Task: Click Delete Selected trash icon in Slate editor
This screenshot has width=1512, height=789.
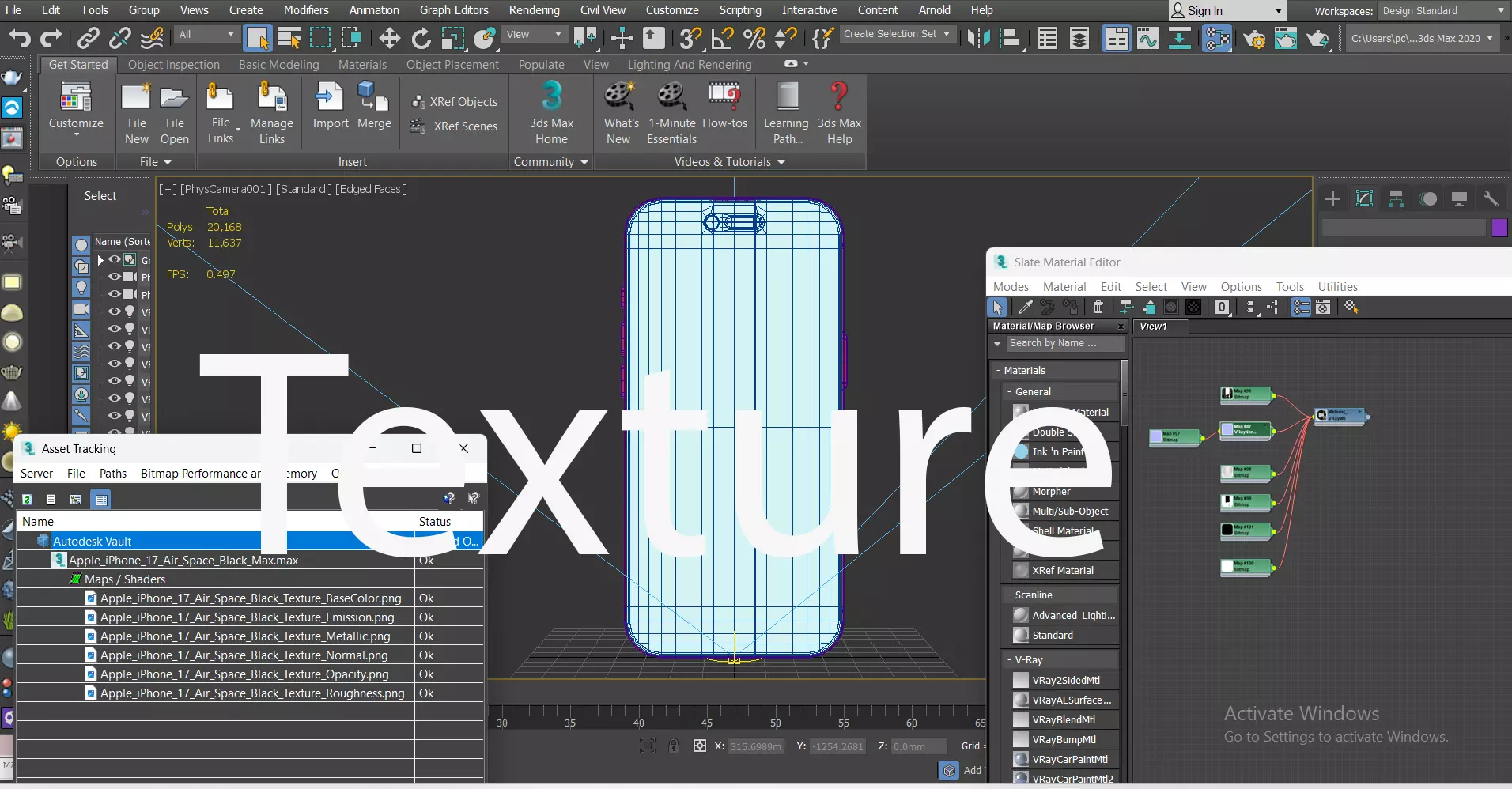Action: pyautogui.click(x=1098, y=308)
